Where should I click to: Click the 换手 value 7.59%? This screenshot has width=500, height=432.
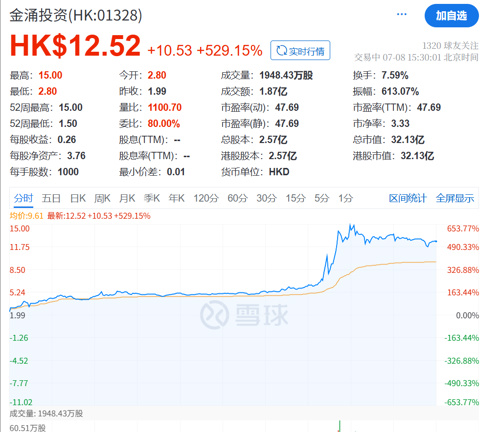pos(395,75)
